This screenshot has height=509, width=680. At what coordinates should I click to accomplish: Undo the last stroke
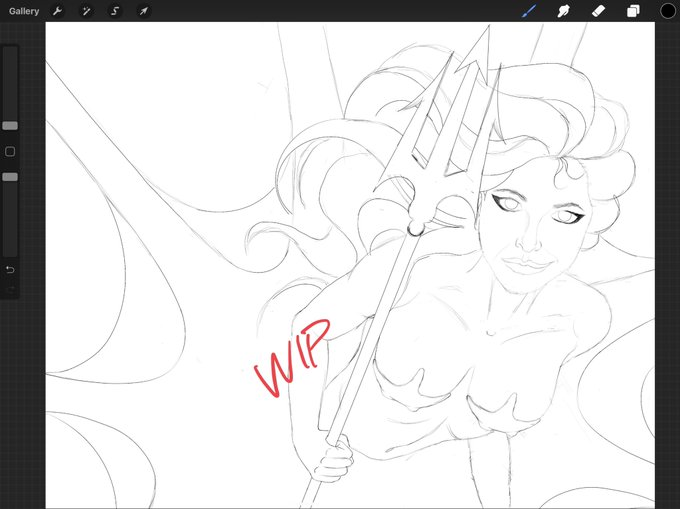point(10,270)
